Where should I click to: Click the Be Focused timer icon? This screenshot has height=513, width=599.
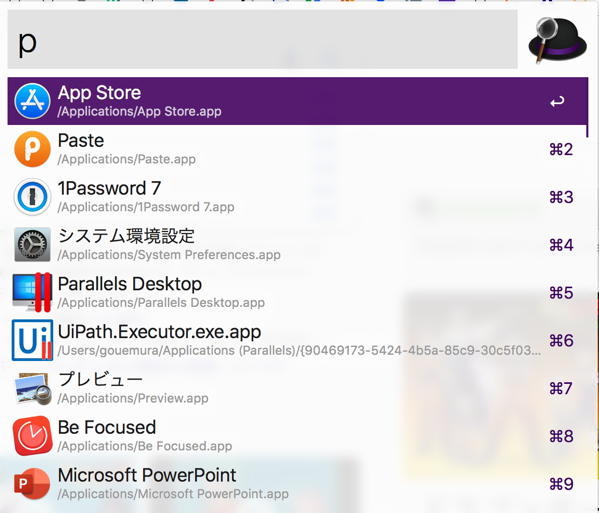32,436
